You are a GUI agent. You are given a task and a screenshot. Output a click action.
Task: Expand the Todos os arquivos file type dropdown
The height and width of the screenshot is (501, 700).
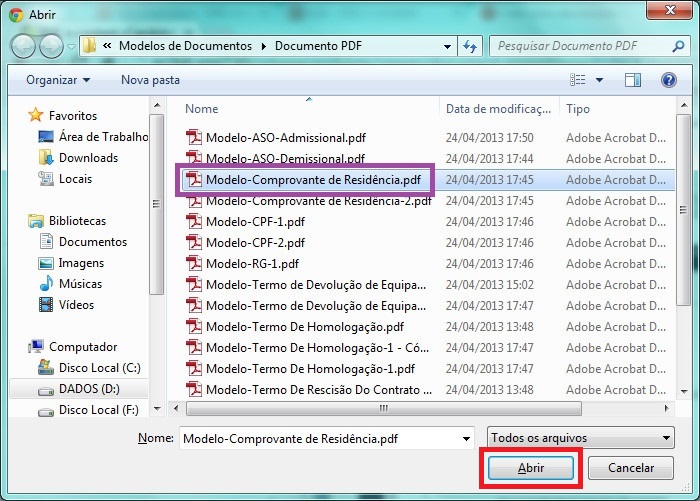[x=580, y=438]
